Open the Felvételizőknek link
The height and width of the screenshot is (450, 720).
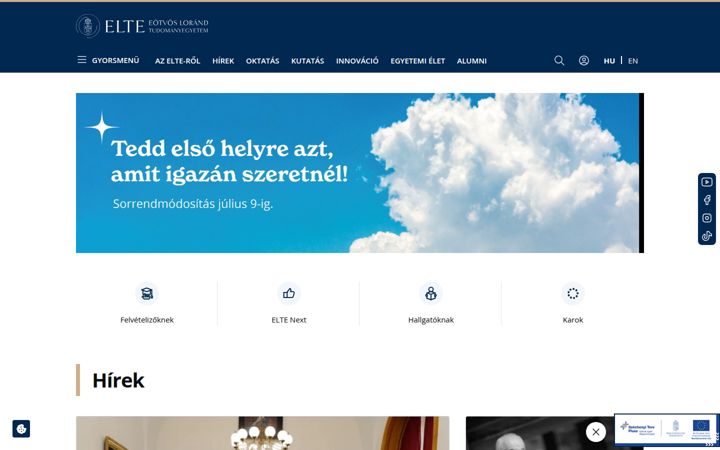(147, 320)
